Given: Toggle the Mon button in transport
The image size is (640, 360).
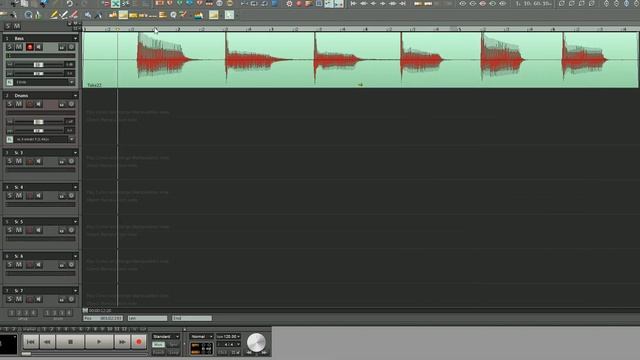Looking at the screenshot, I should 158,344.
